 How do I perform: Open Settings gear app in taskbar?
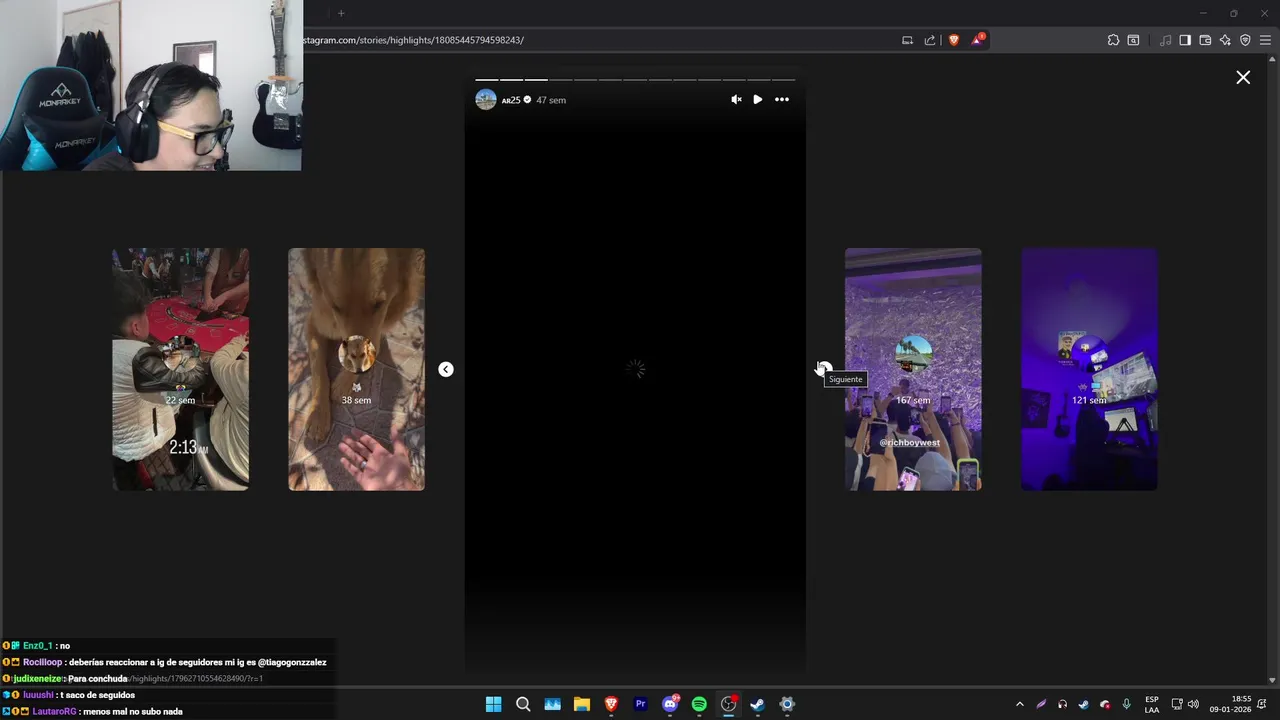[787, 704]
